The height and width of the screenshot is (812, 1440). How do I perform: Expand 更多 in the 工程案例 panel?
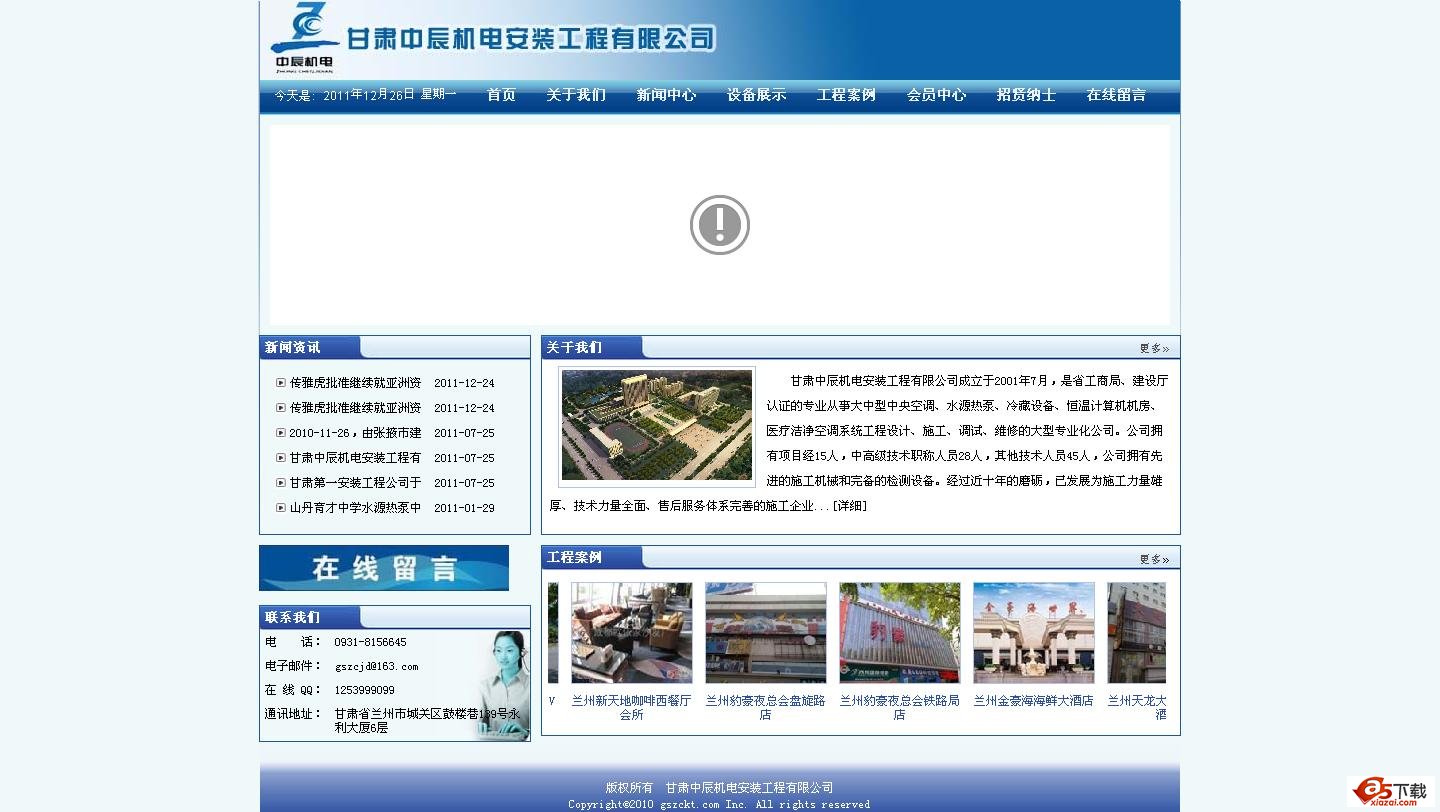click(1154, 559)
